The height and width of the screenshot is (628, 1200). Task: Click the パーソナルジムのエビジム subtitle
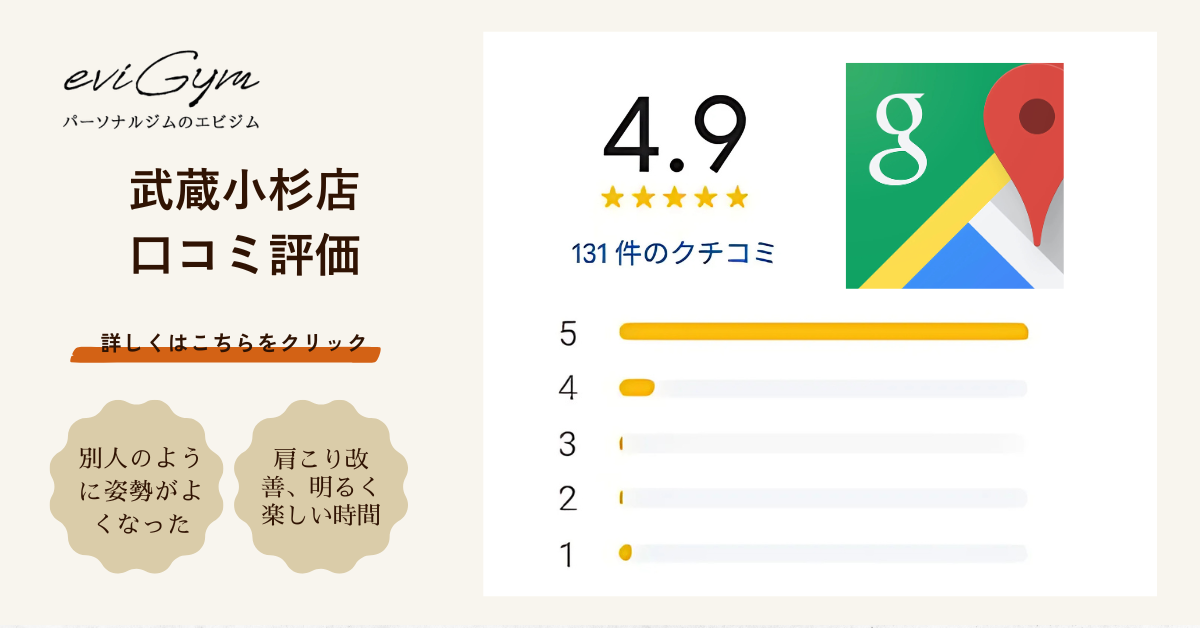pos(161,122)
